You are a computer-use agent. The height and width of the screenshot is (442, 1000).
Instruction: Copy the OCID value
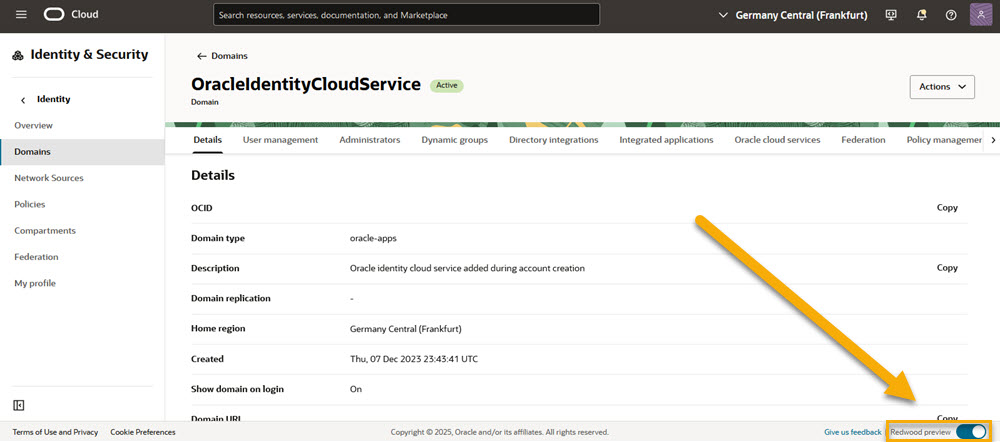[x=947, y=208]
